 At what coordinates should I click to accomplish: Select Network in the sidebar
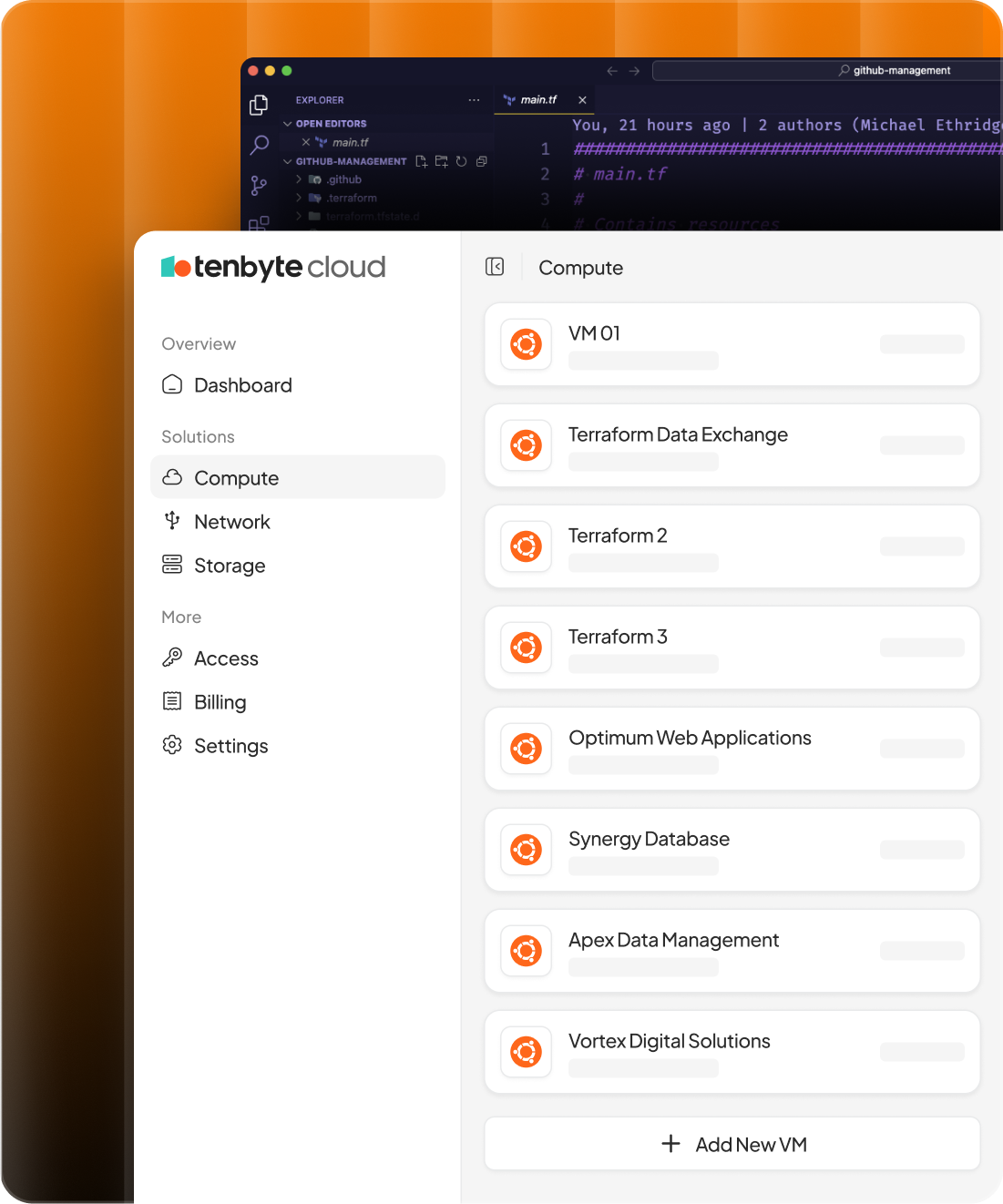pos(231,522)
